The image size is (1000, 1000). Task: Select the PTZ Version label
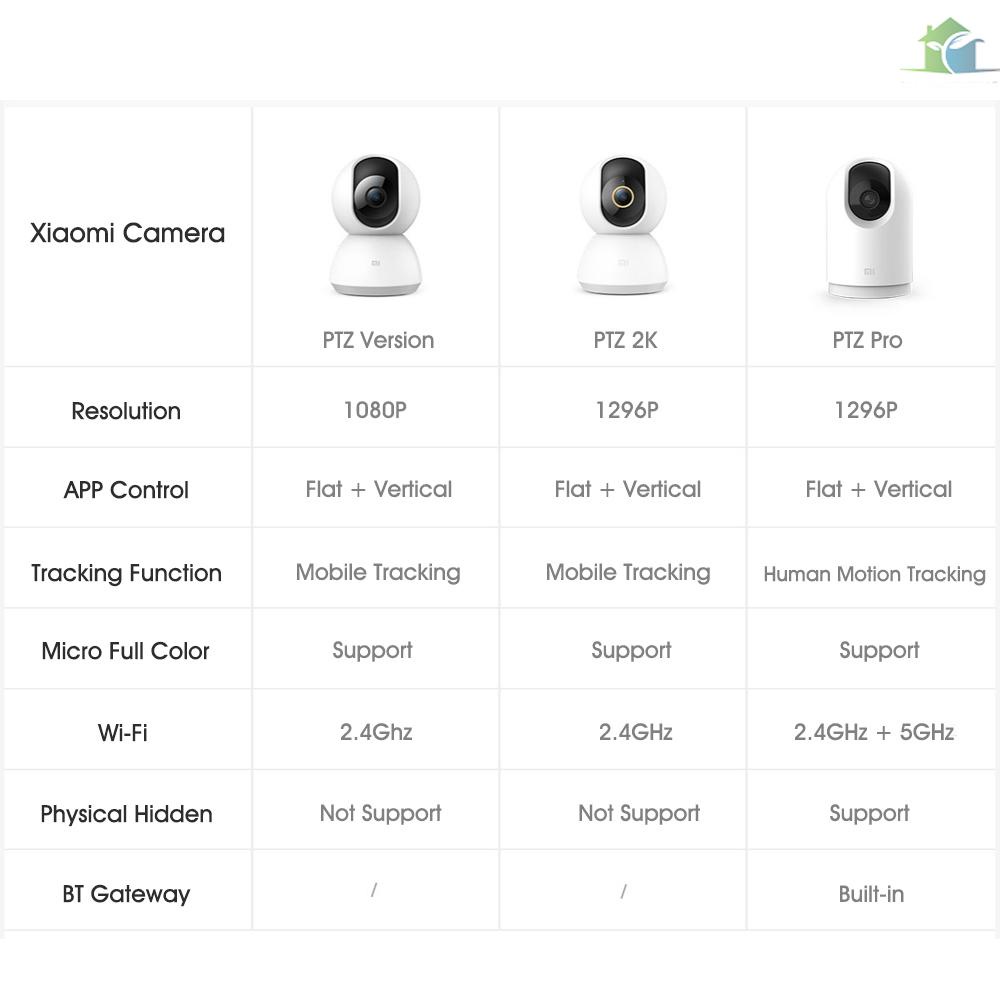[378, 340]
